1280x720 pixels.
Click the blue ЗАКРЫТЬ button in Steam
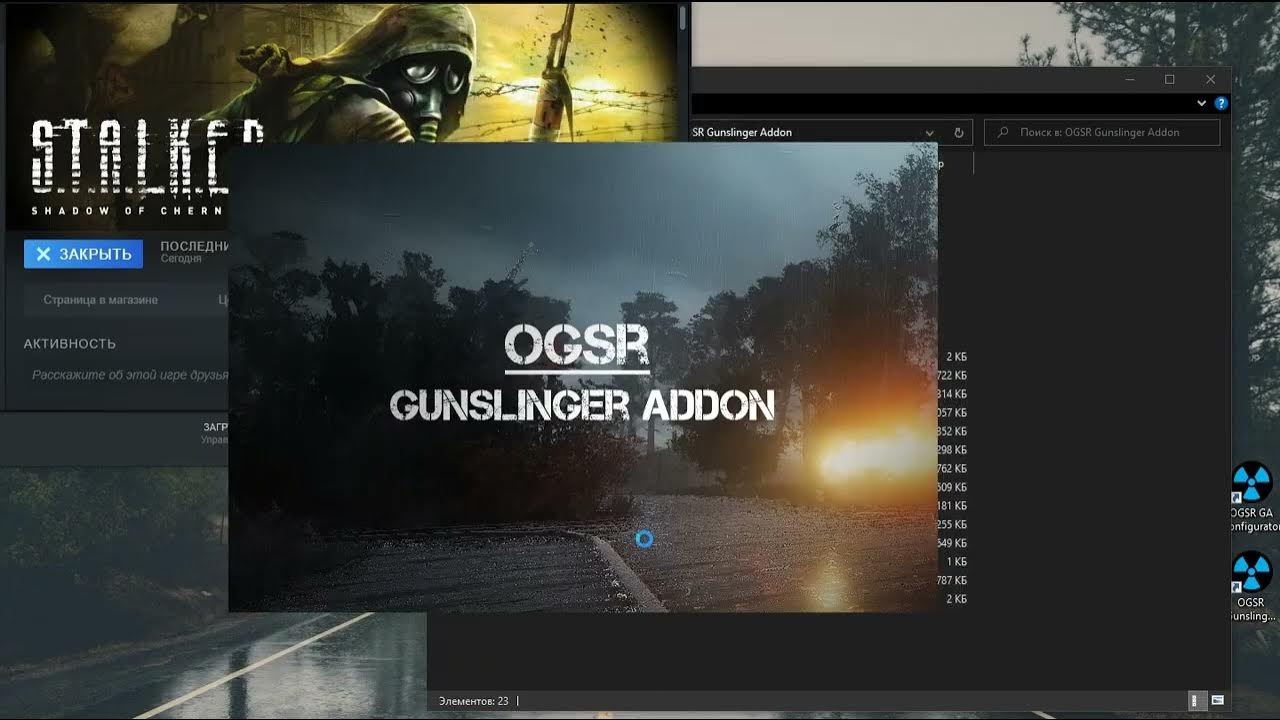coord(83,254)
